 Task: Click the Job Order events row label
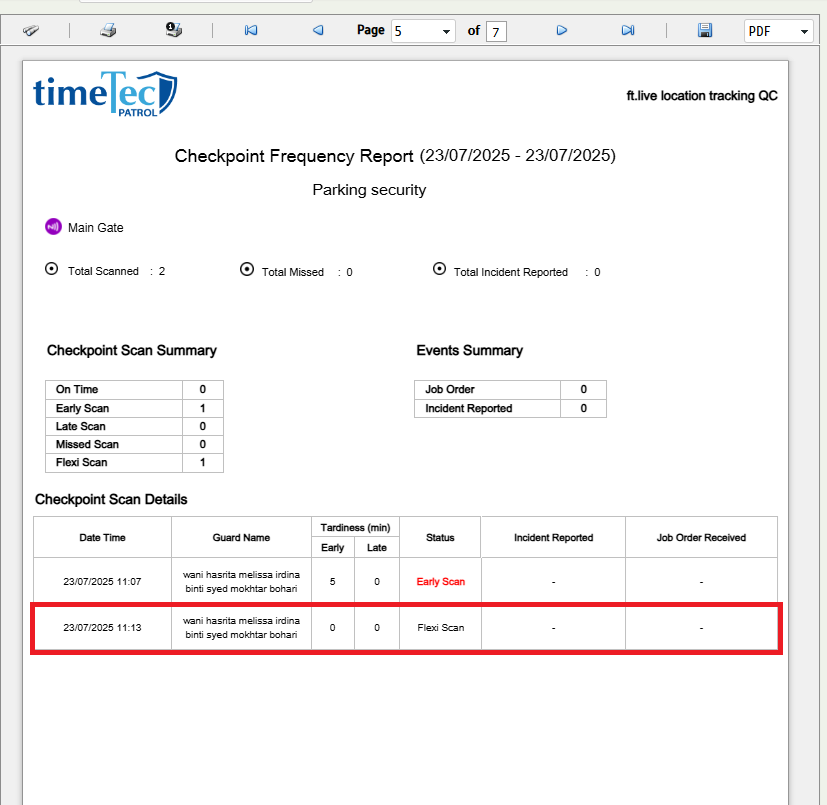(450, 389)
